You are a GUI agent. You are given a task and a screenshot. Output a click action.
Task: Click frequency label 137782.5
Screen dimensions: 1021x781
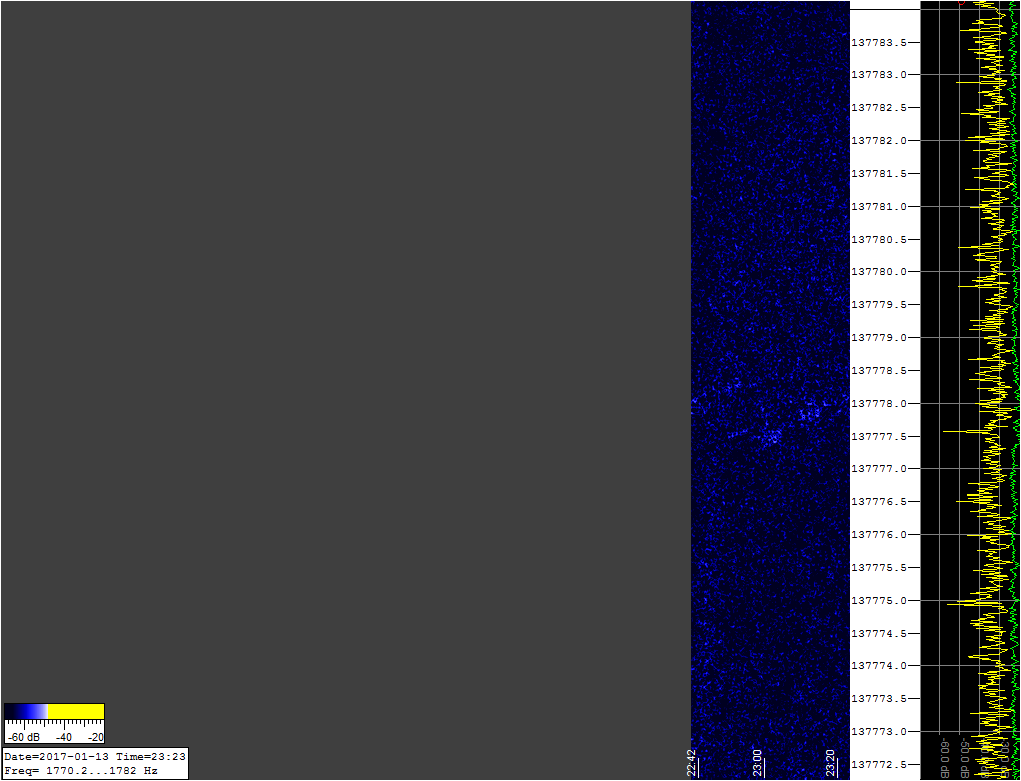click(880, 107)
